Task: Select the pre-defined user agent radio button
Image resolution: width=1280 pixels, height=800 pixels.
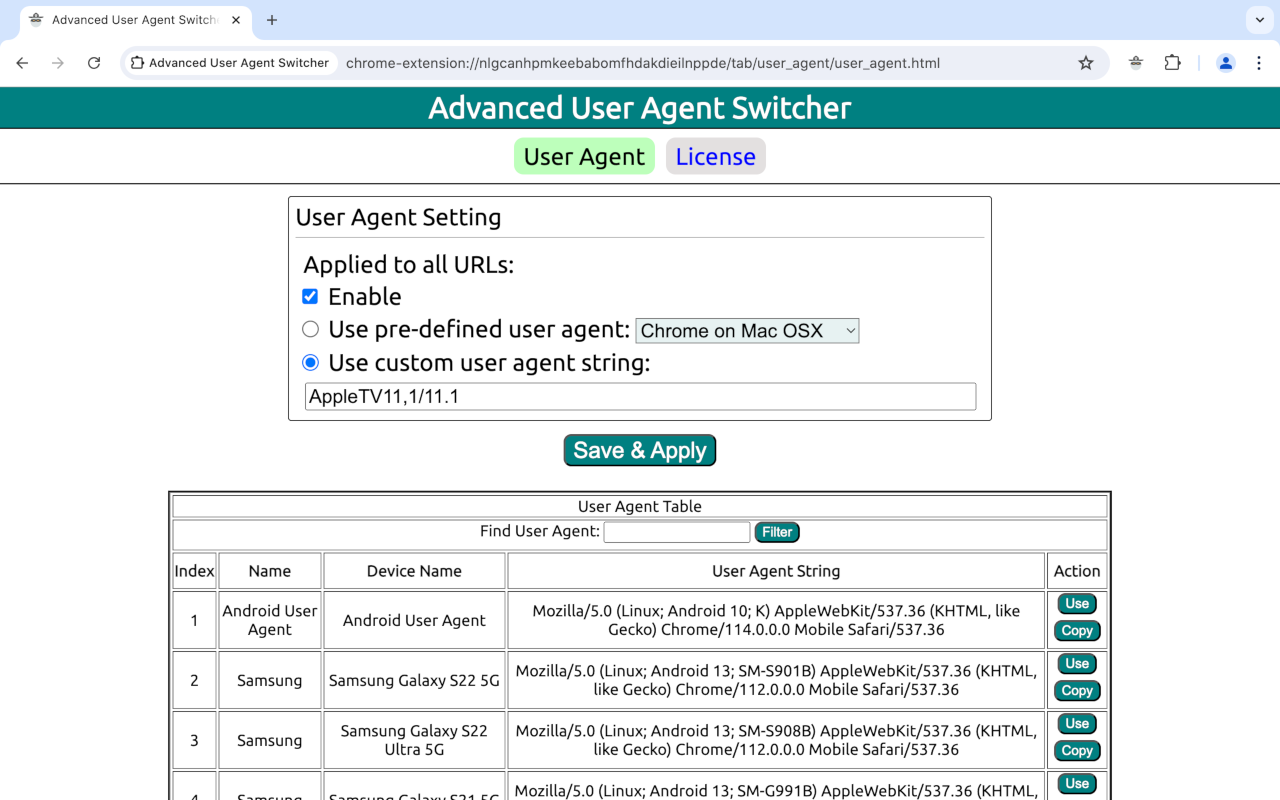Action: tap(310, 329)
